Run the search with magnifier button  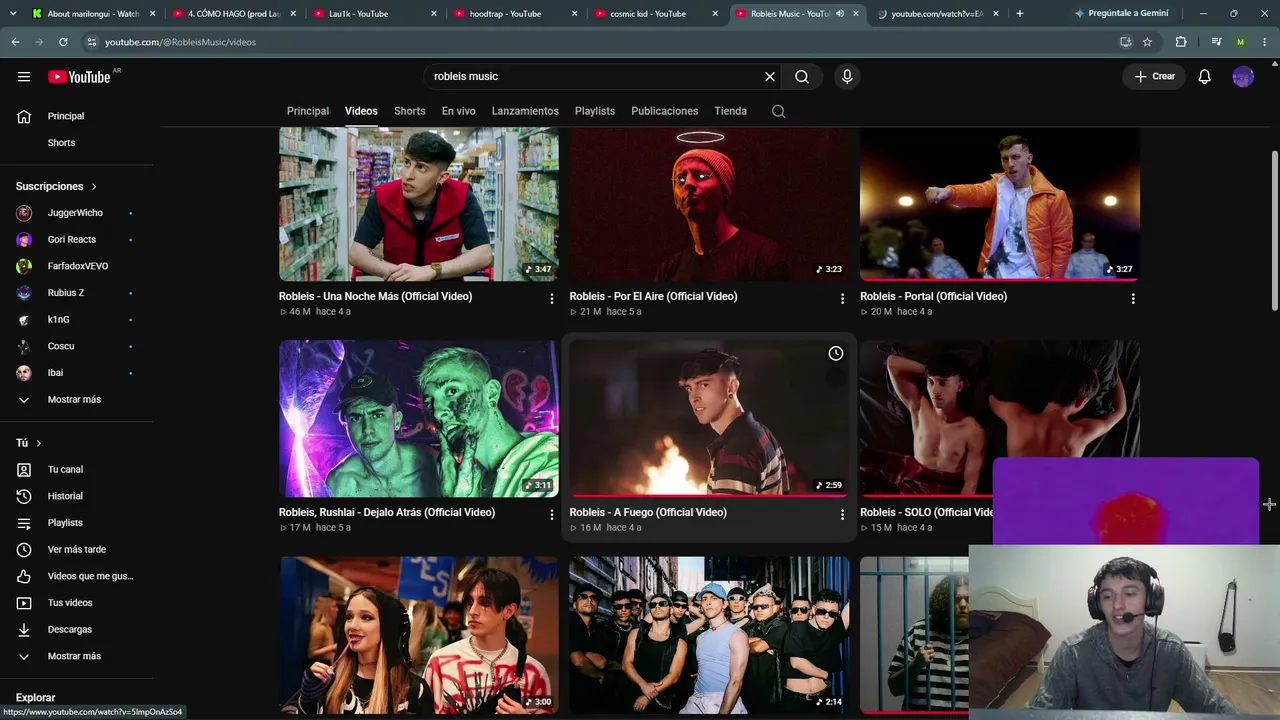(802, 77)
